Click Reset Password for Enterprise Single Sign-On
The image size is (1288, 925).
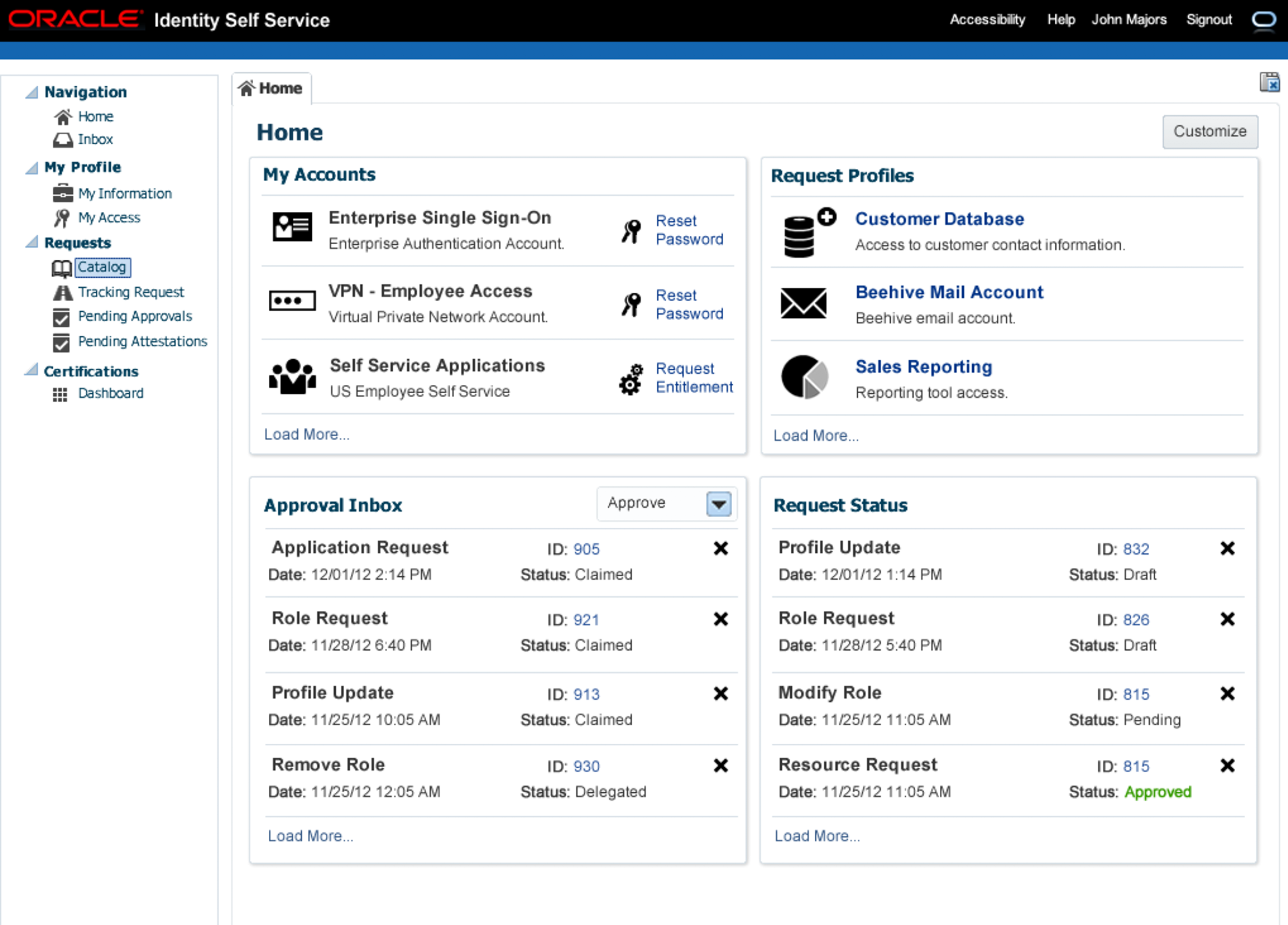tap(690, 229)
